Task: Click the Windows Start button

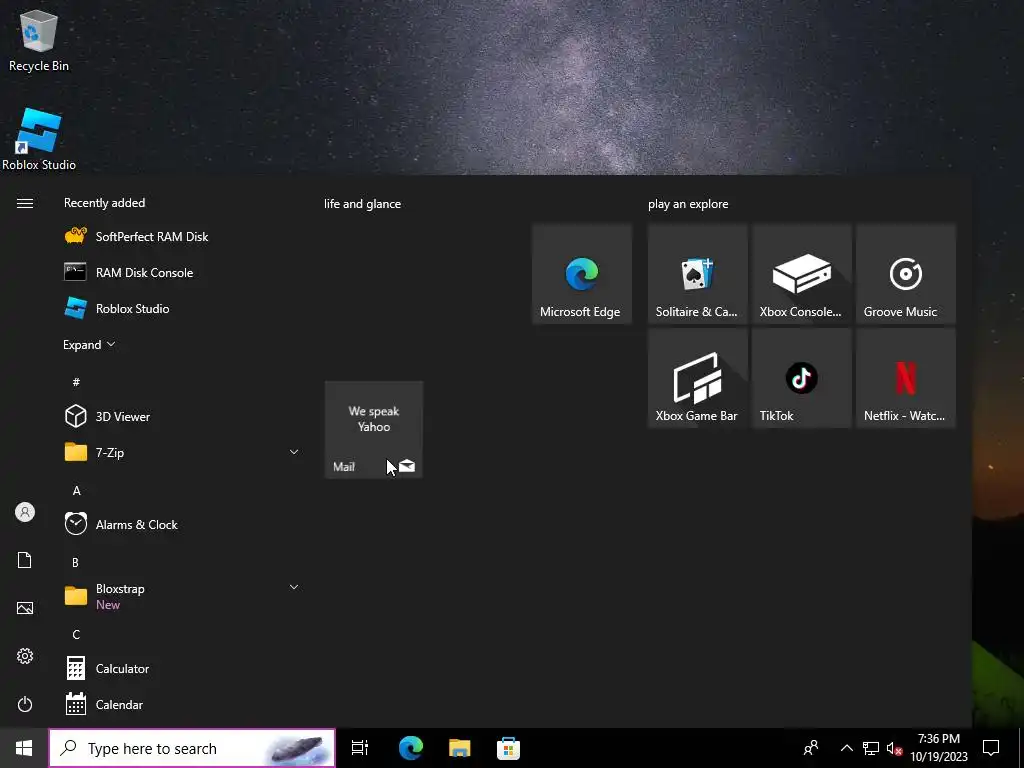Action: pos(24,748)
